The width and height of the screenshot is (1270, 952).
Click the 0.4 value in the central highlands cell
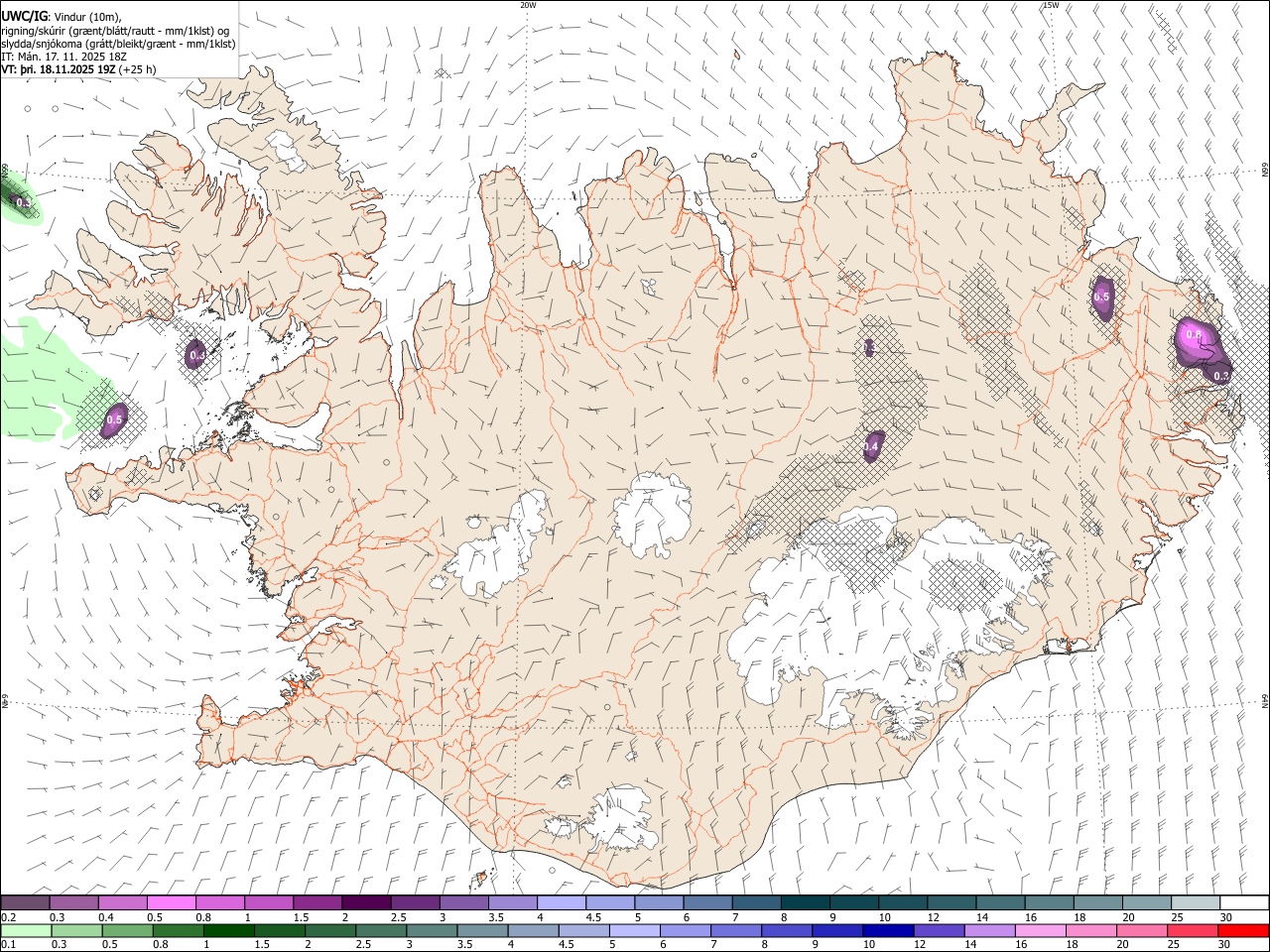871,448
